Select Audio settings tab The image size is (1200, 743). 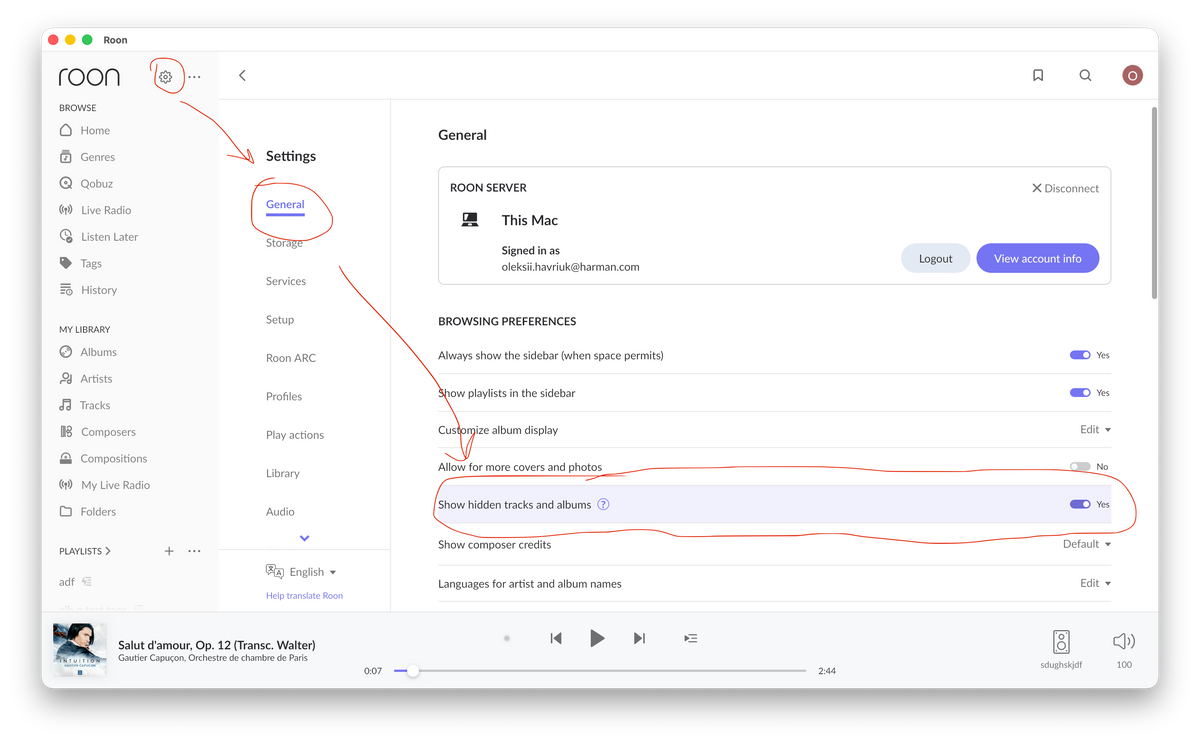click(280, 512)
